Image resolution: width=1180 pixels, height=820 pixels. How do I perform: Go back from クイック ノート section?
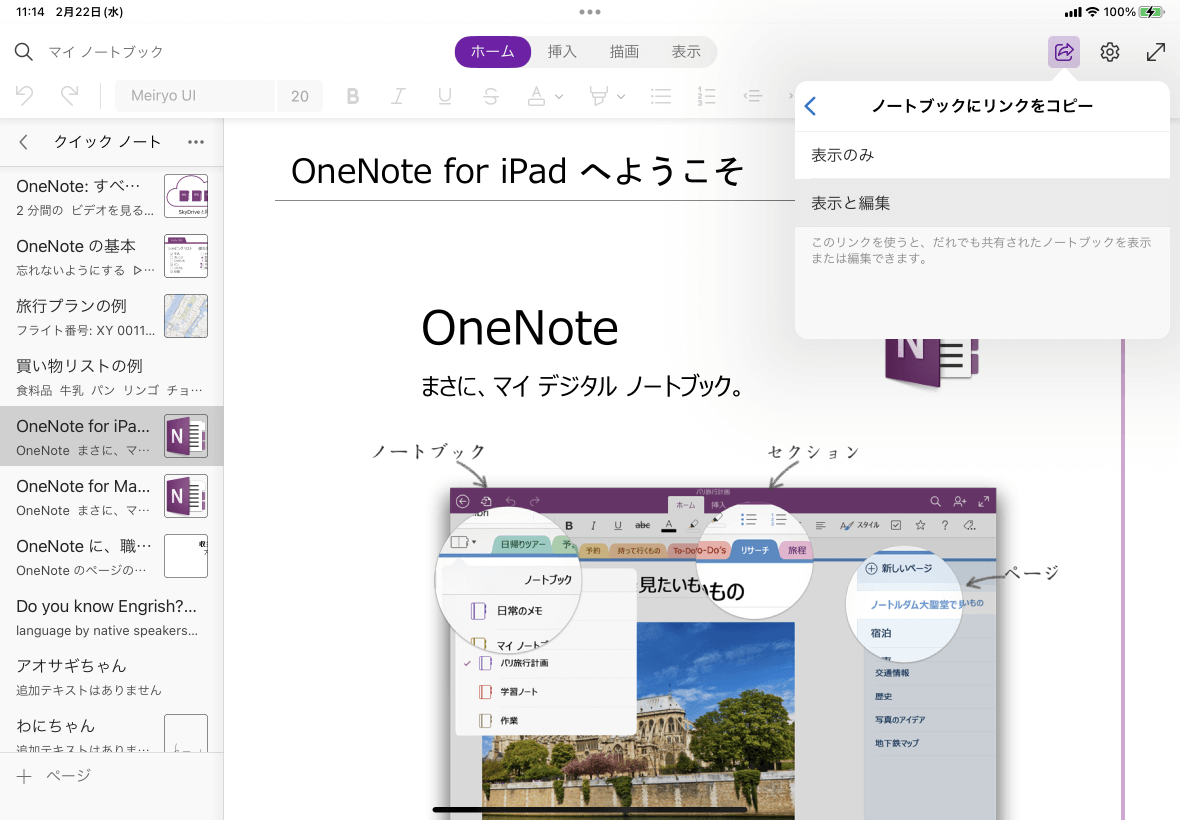coord(23,142)
